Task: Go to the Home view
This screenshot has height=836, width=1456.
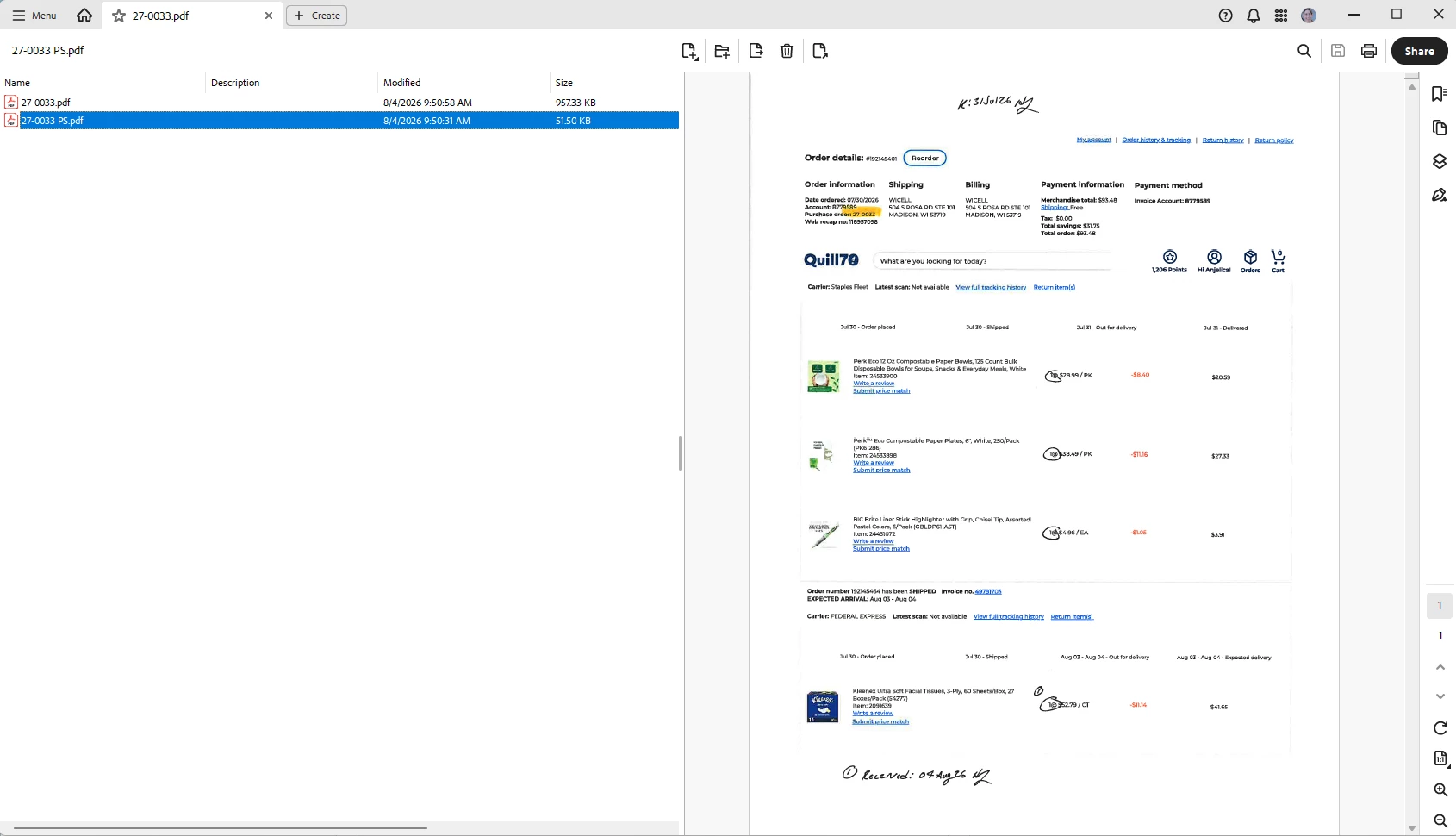Action: pos(84,16)
